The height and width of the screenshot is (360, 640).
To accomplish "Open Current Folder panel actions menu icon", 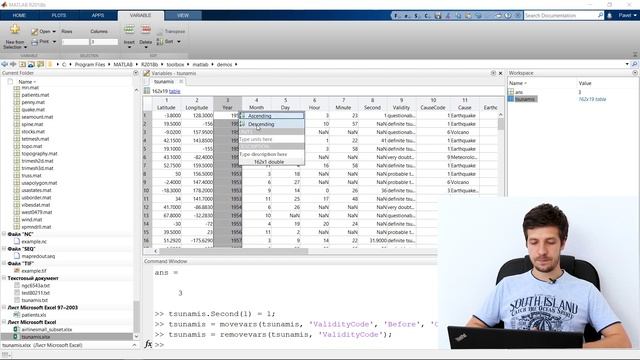I will pos(136,73).
